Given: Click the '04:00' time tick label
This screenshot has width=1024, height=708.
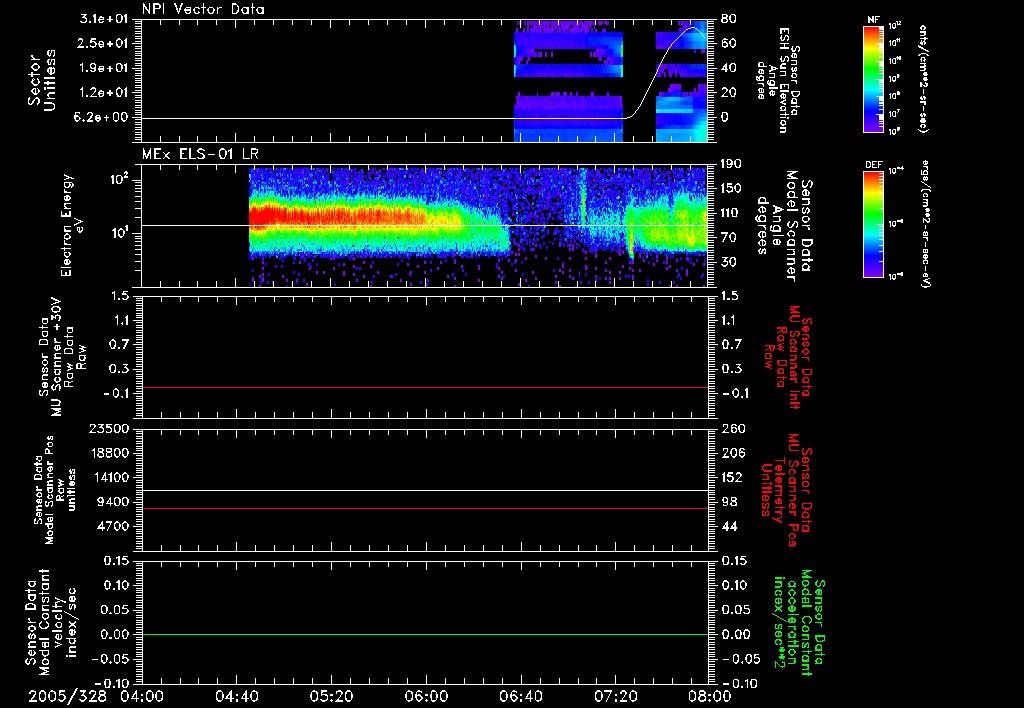Looking at the screenshot, I should click(142, 696).
